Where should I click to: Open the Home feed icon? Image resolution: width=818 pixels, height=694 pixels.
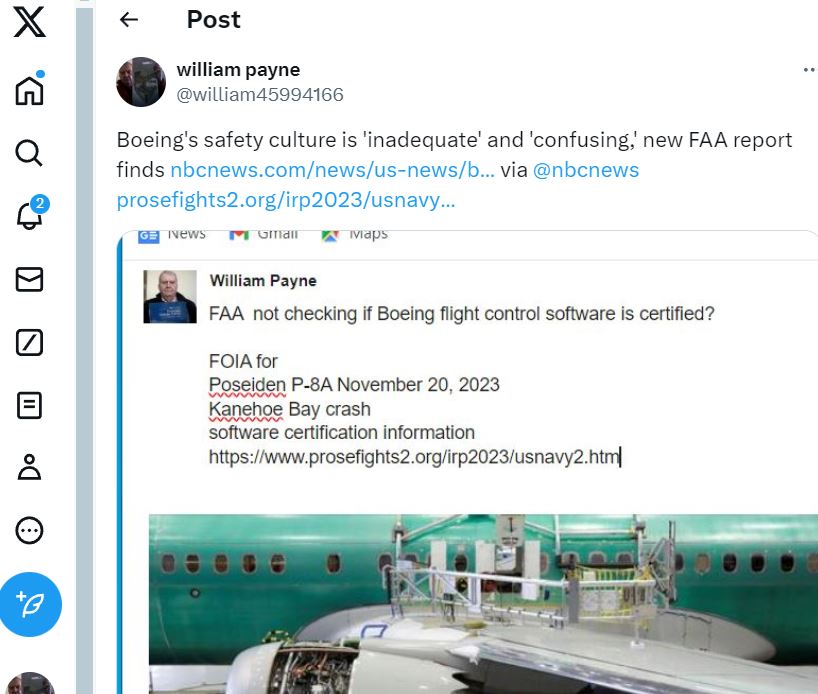coord(30,89)
